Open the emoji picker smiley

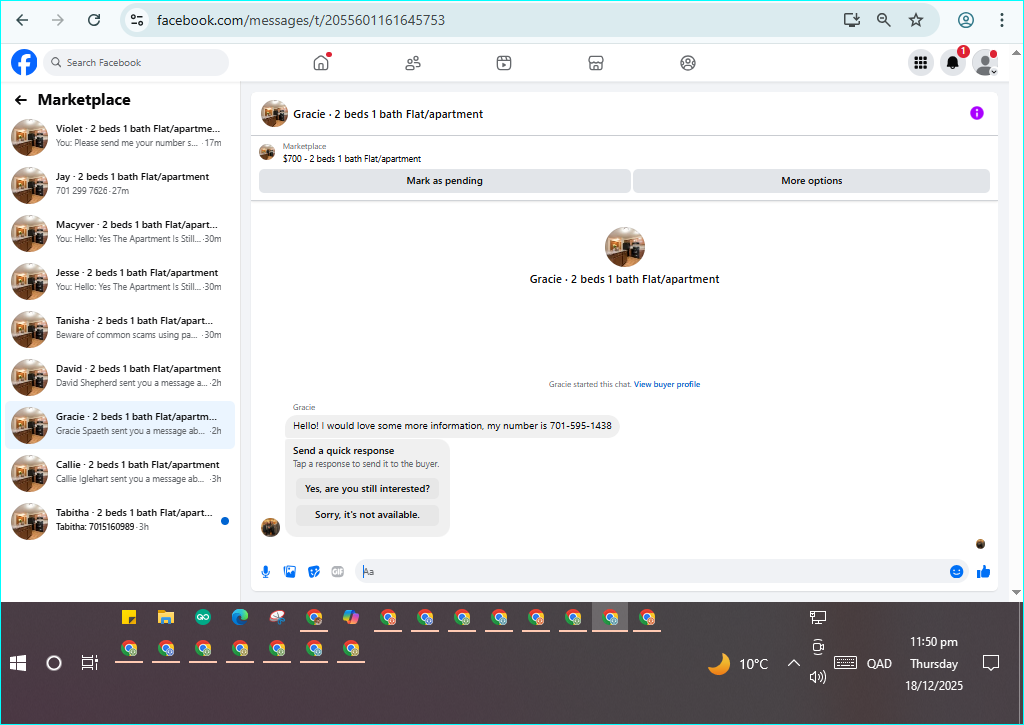[x=956, y=572]
